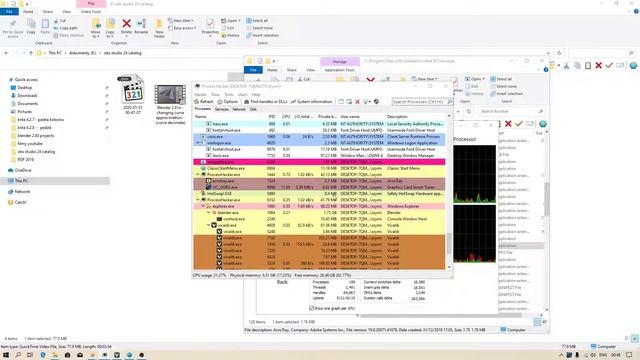Open System information from Process Hacker toolbar
640x360 pixels.
pyautogui.click(x=311, y=102)
